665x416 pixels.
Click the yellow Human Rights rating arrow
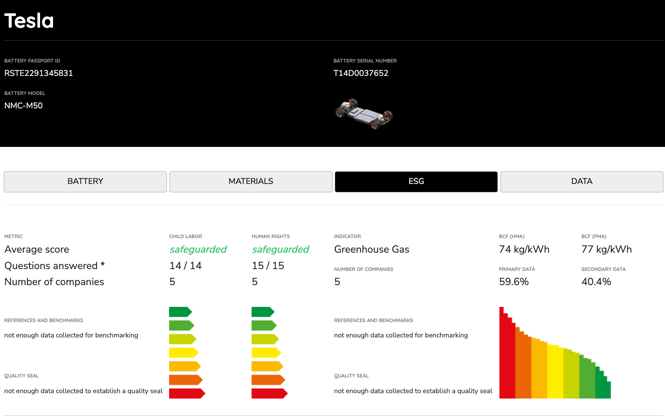(x=266, y=353)
